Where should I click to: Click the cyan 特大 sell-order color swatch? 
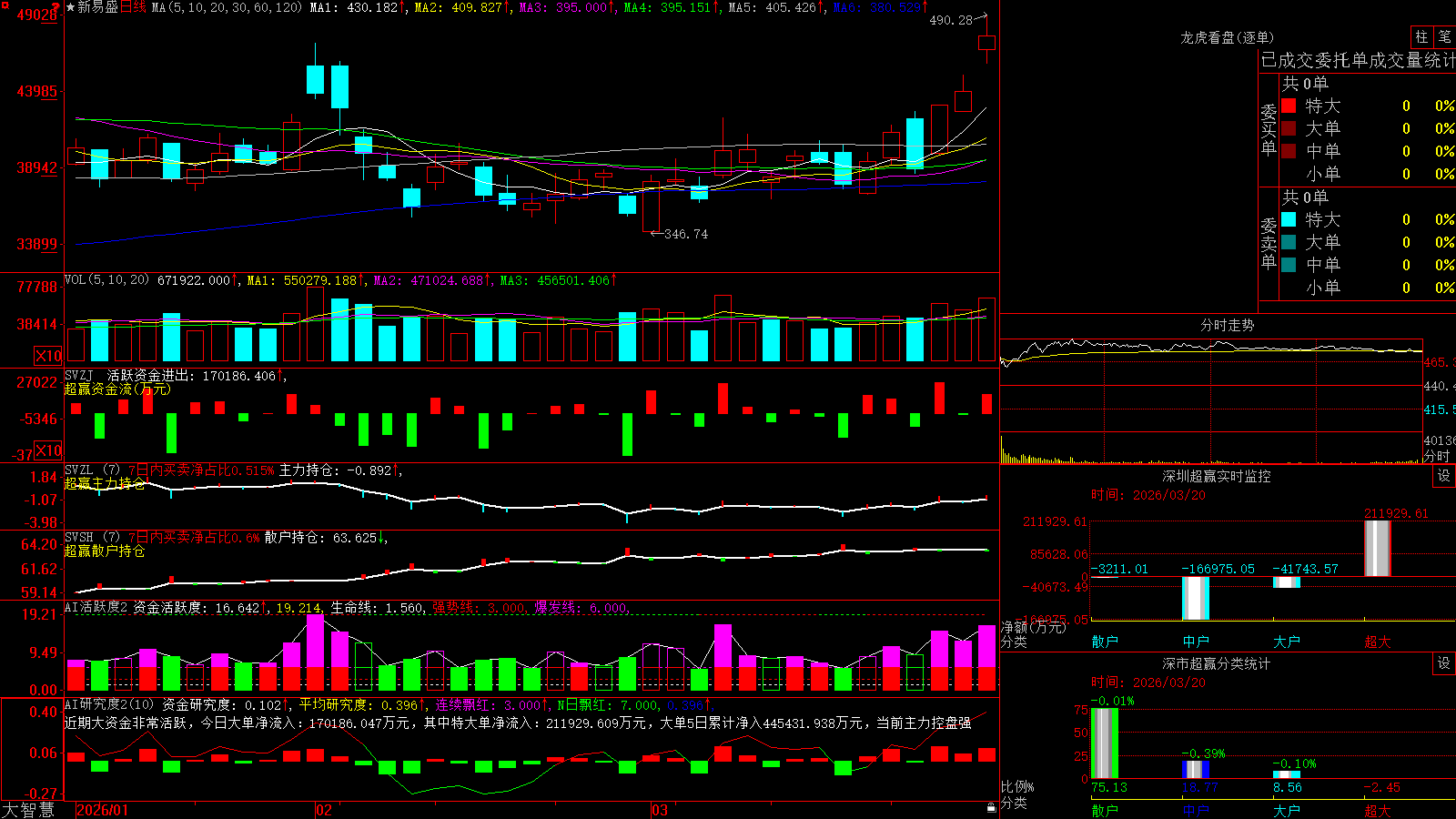pyautogui.click(x=1289, y=219)
